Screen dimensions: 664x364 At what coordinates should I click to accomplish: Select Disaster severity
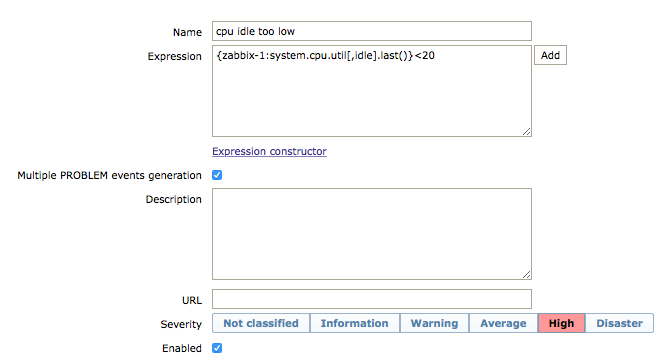[x=620, y=323]
